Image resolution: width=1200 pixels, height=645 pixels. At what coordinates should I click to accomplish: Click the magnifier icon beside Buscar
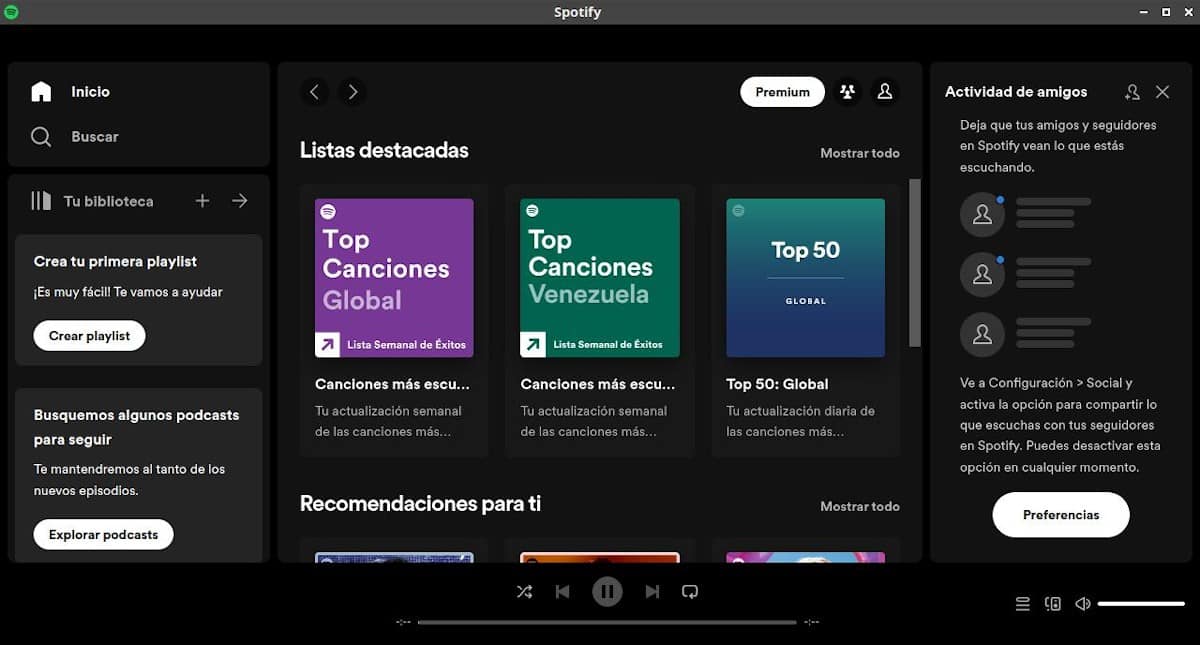41,136
